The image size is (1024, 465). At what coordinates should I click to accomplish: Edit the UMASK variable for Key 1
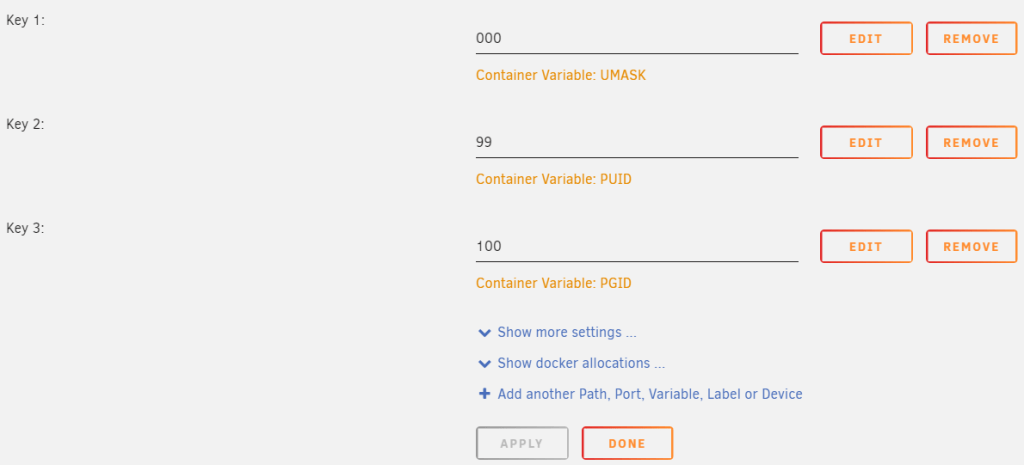coord(866,39)
